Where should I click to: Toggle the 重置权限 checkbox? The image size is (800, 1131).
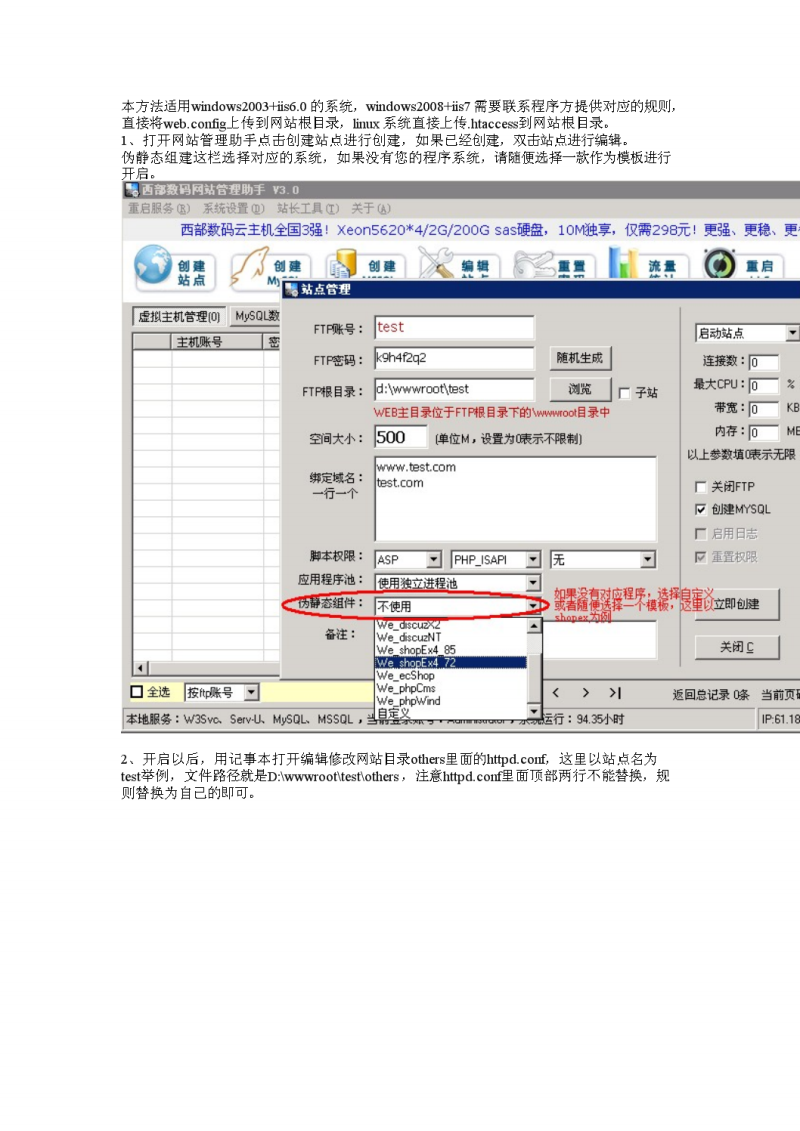pos(700,557)
